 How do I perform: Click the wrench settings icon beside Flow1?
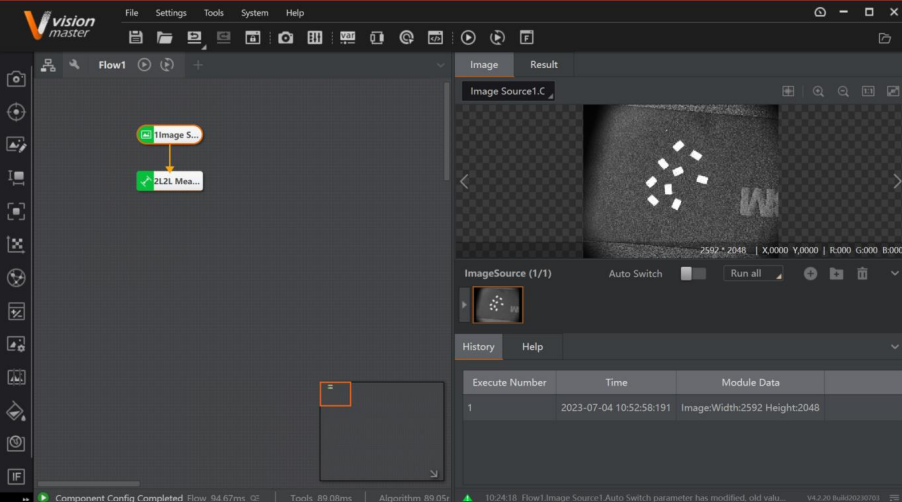click(74, 64)
